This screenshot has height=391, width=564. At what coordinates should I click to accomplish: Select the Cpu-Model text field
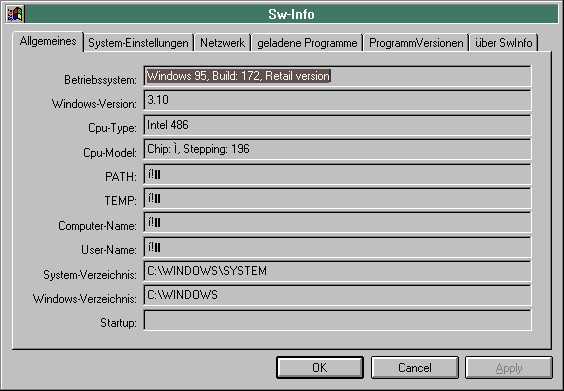[337, 149]
